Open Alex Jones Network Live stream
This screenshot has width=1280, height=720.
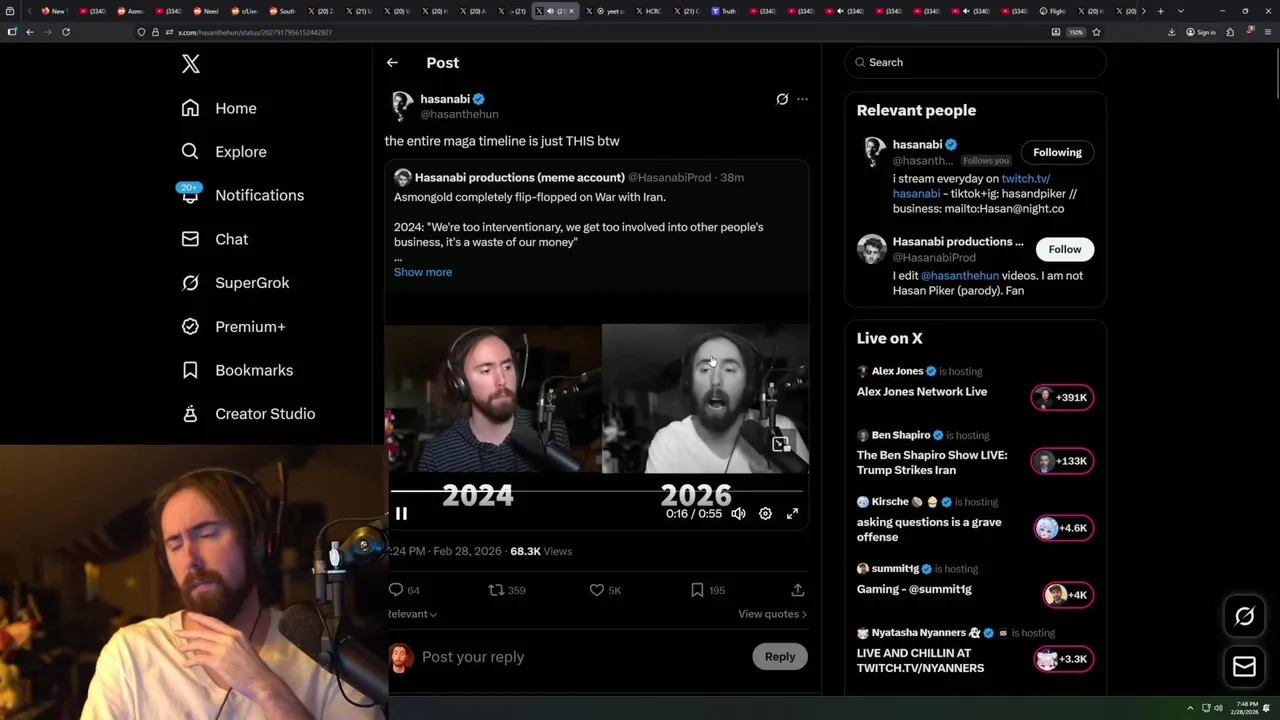[x=922, y=392]
